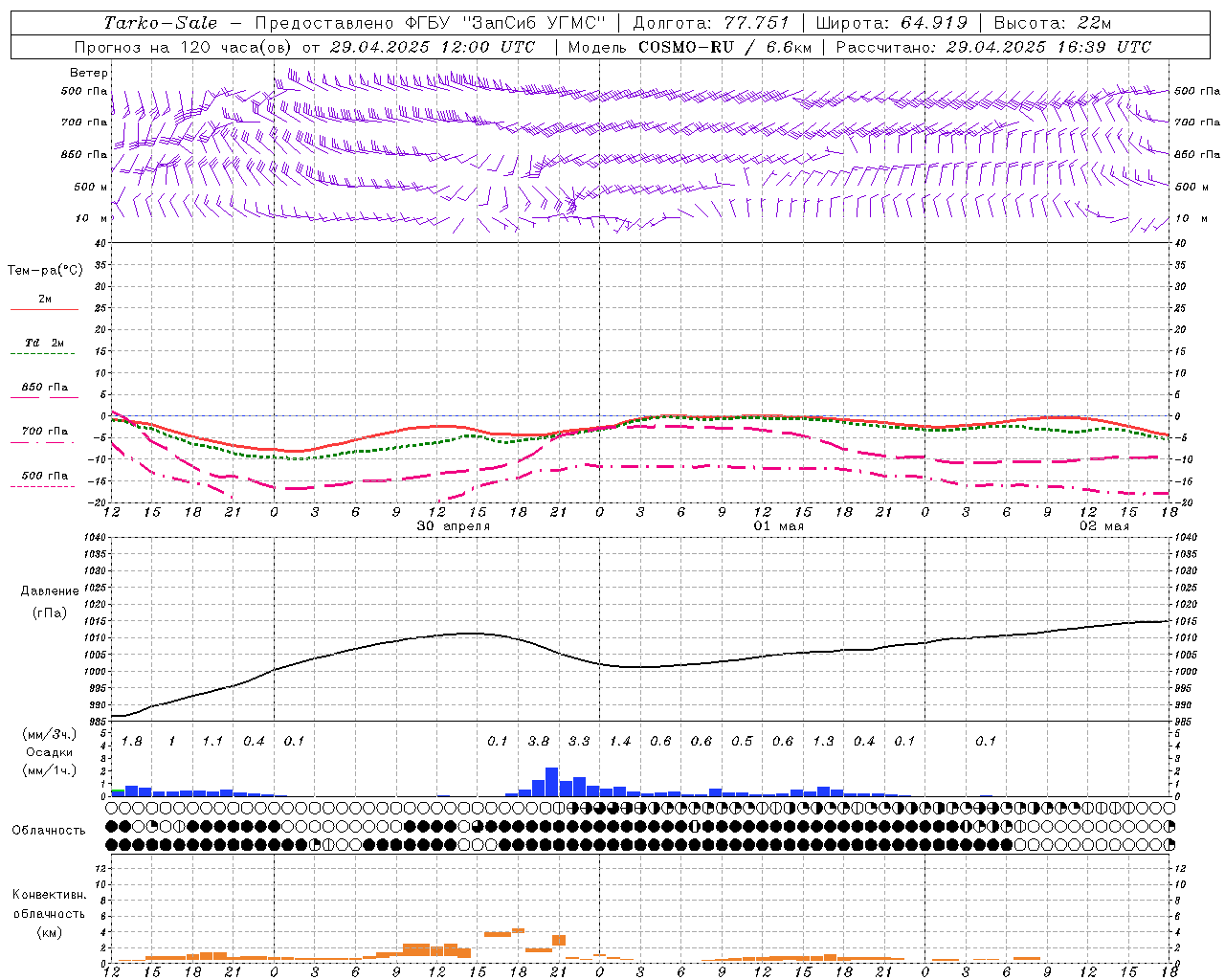Click the '850 гПа' temperature legend entry

coord(44,388)
